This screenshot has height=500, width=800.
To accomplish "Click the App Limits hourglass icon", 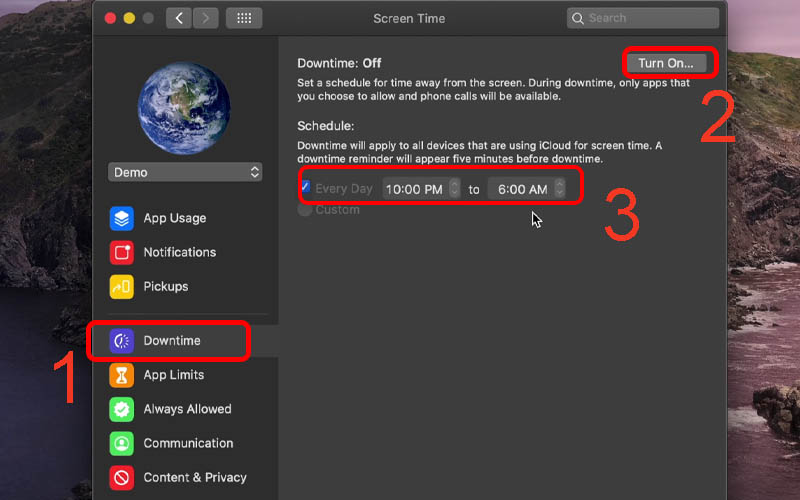I will click(x=121, y=375).
